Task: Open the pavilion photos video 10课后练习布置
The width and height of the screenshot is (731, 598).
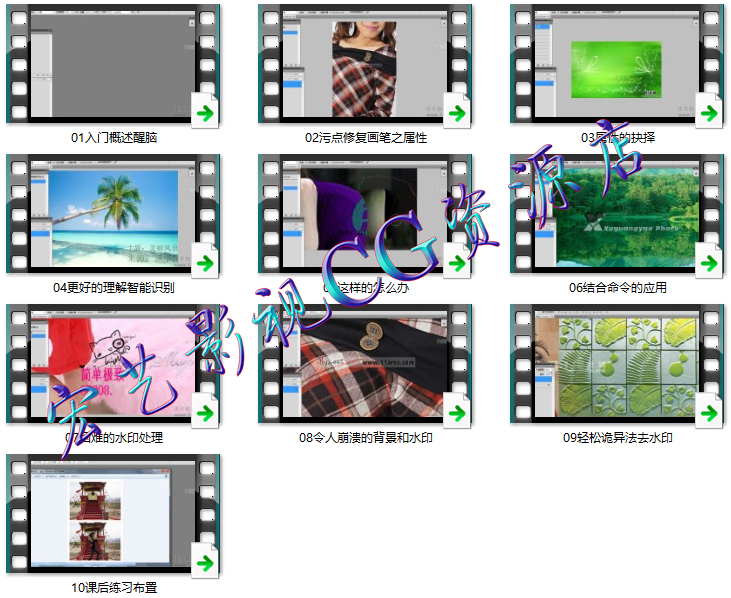Action: coord(113,514)
